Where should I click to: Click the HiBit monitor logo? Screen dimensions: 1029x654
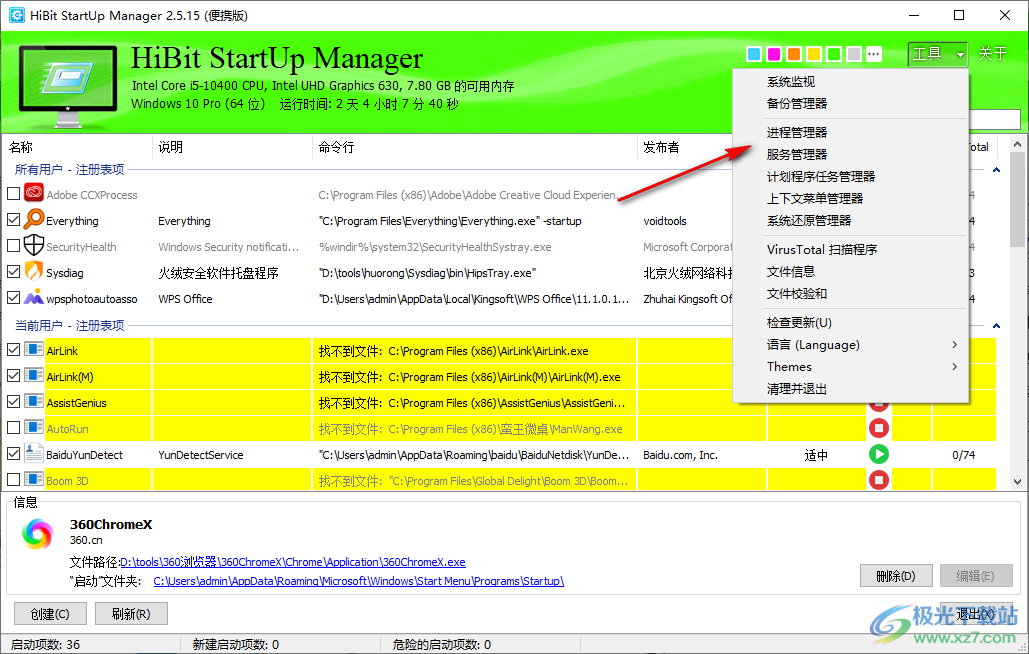point(68,85)
